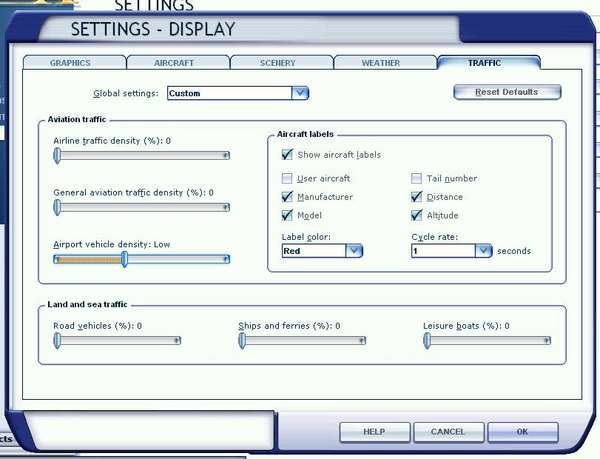Uncheck the Altitude checkbox
Viewport: 600px width, 459px height.
(x=416, y=215)
